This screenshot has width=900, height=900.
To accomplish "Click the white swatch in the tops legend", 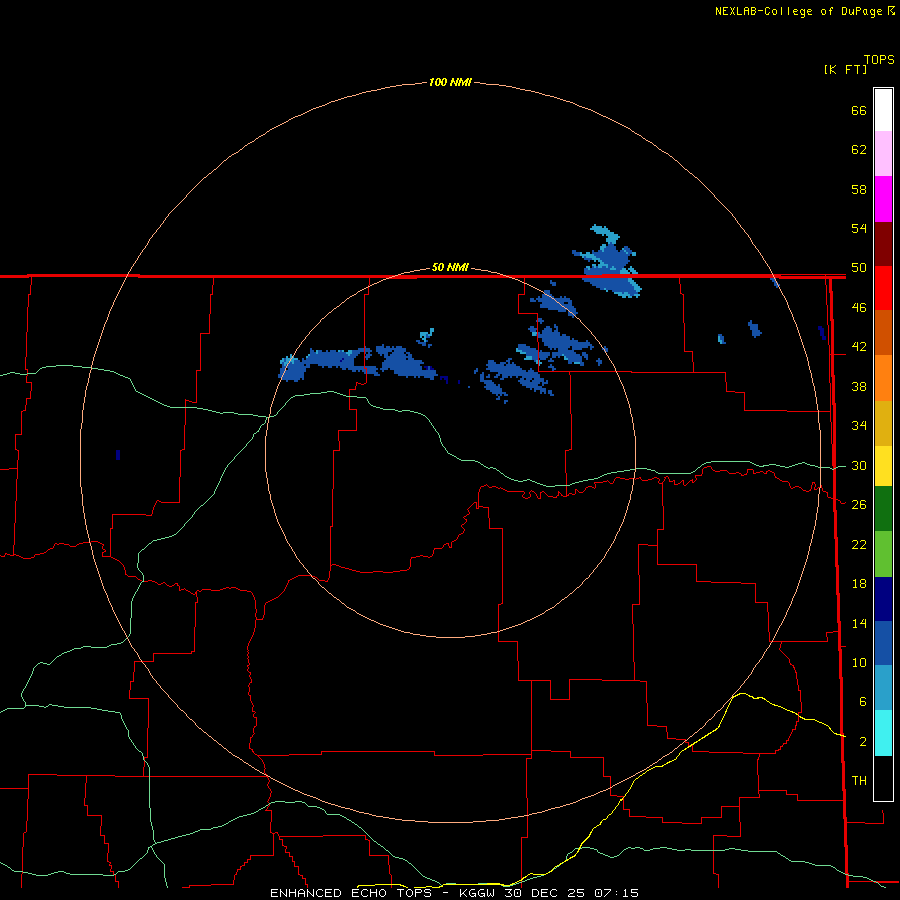I will click(883, 110).
